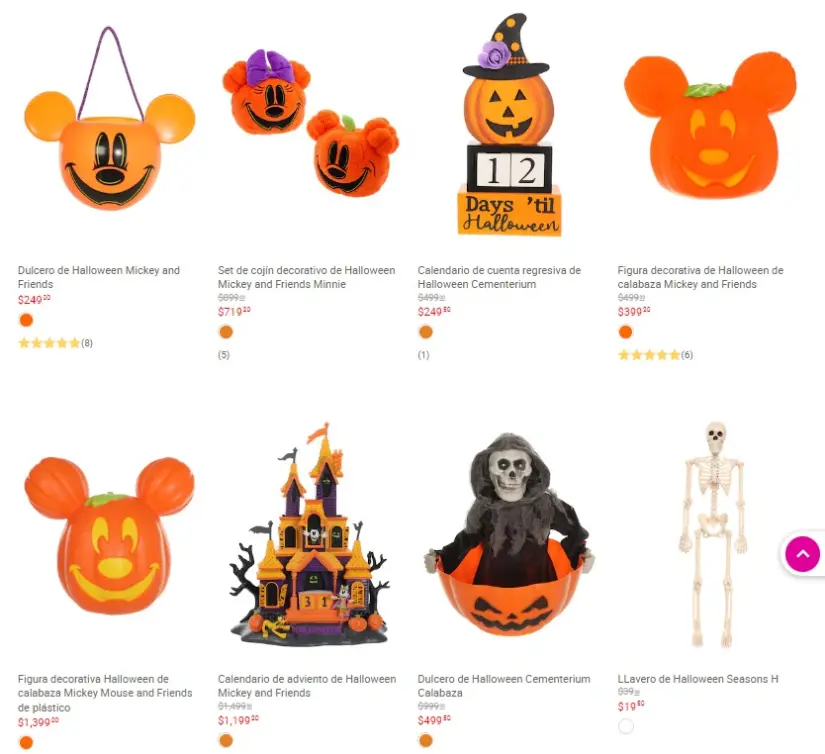Open Calendario de cuenta regresiva Cementerium link
Screen dimensions: 825x754
499,277
